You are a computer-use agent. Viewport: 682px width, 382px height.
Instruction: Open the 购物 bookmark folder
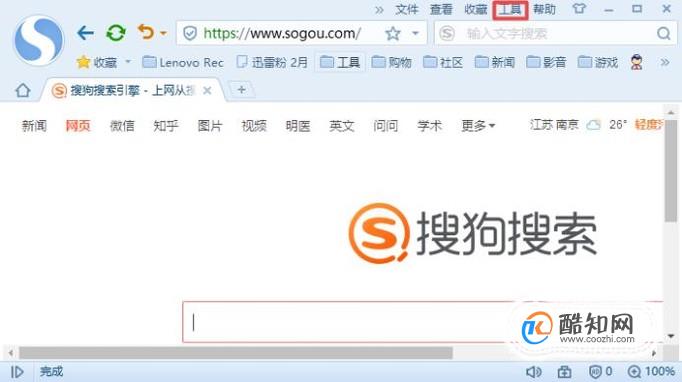392,63
